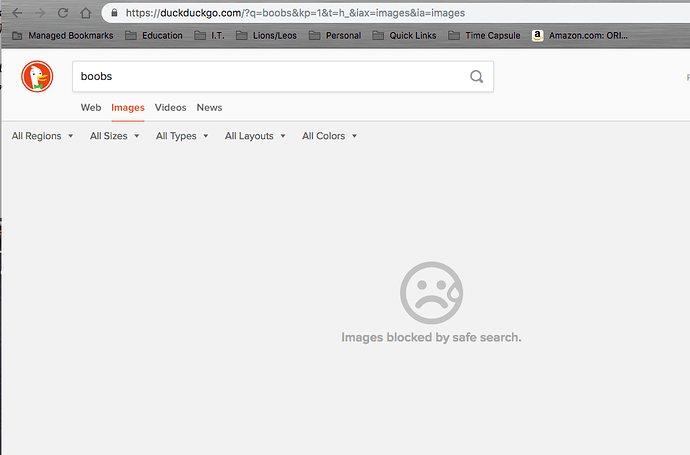Click the secure padlock icon
Viewport: 690px width, 455px height.
coord(114,13)
